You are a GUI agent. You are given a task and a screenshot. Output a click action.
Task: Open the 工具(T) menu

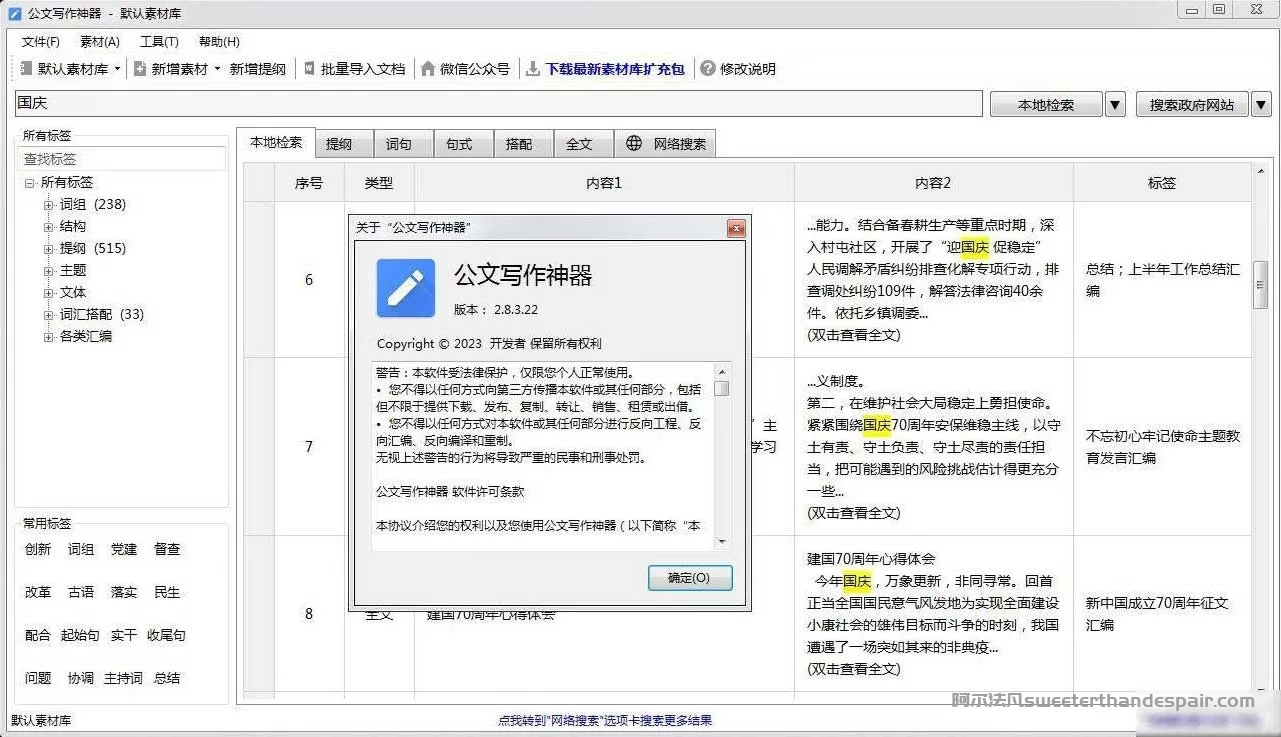click(159, 42)
